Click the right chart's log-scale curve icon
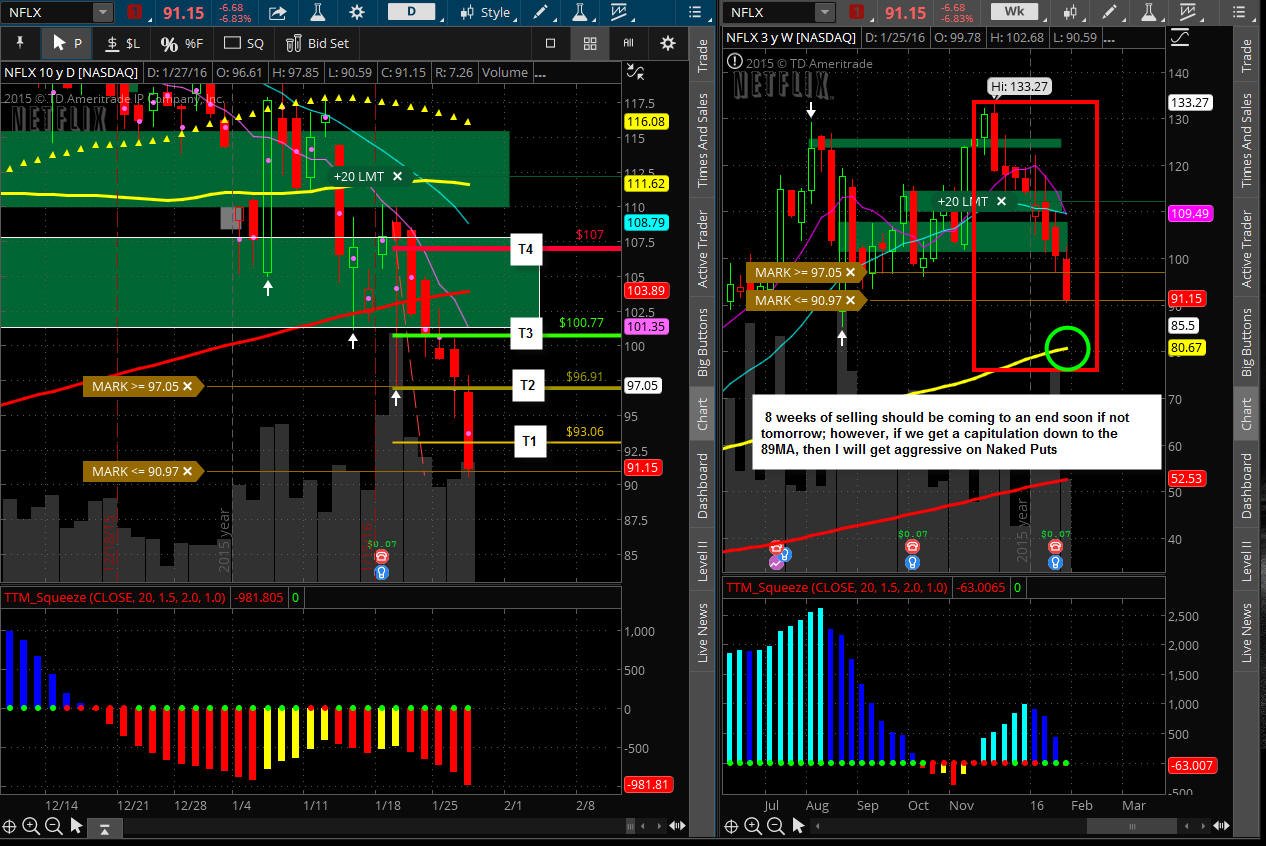The width and height of the screenshot is (1266, 846). tap(1180, 36)
